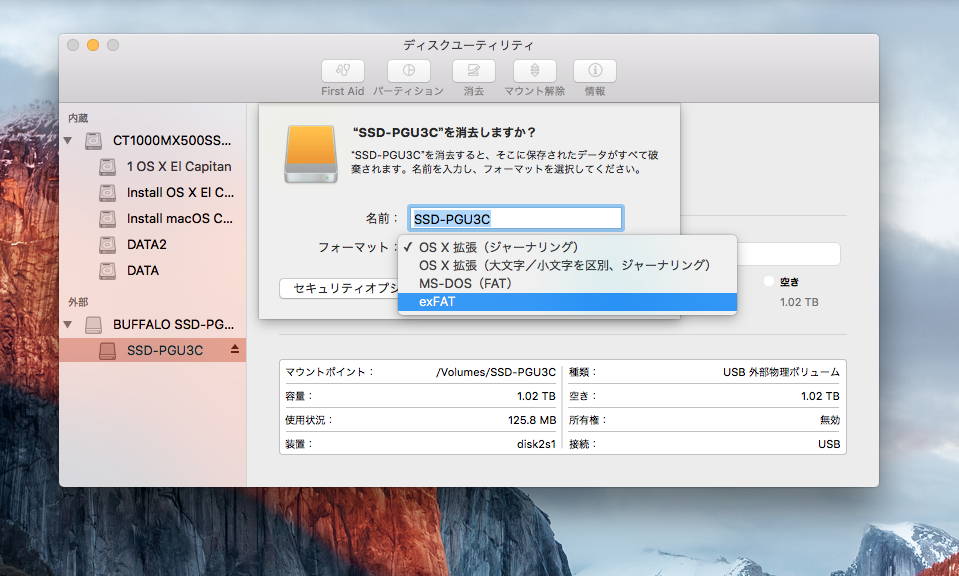Minimize the Disk Utility window

[x=93, y=45]
